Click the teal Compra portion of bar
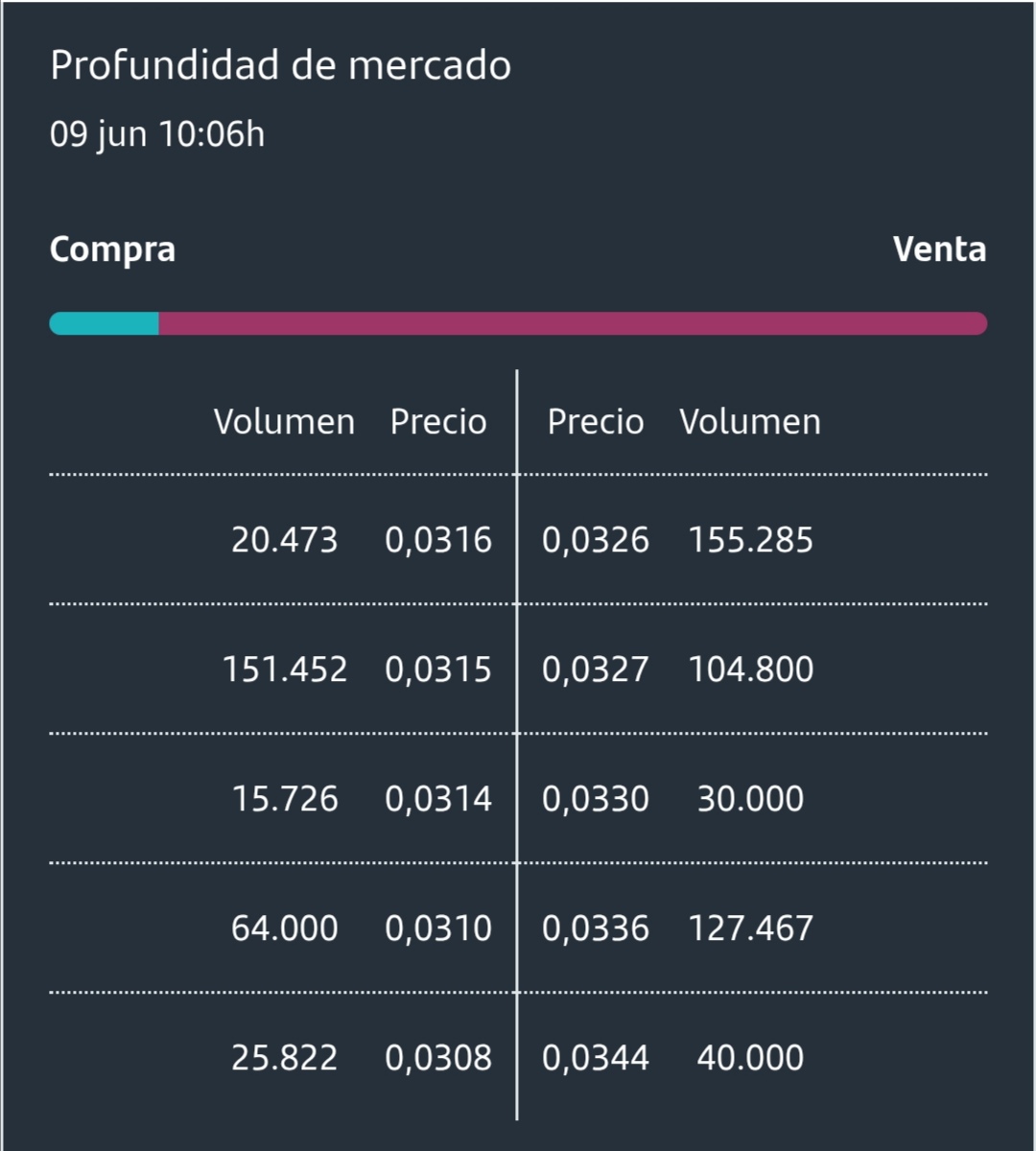The image size is (1036, 1151). point(104,323)
